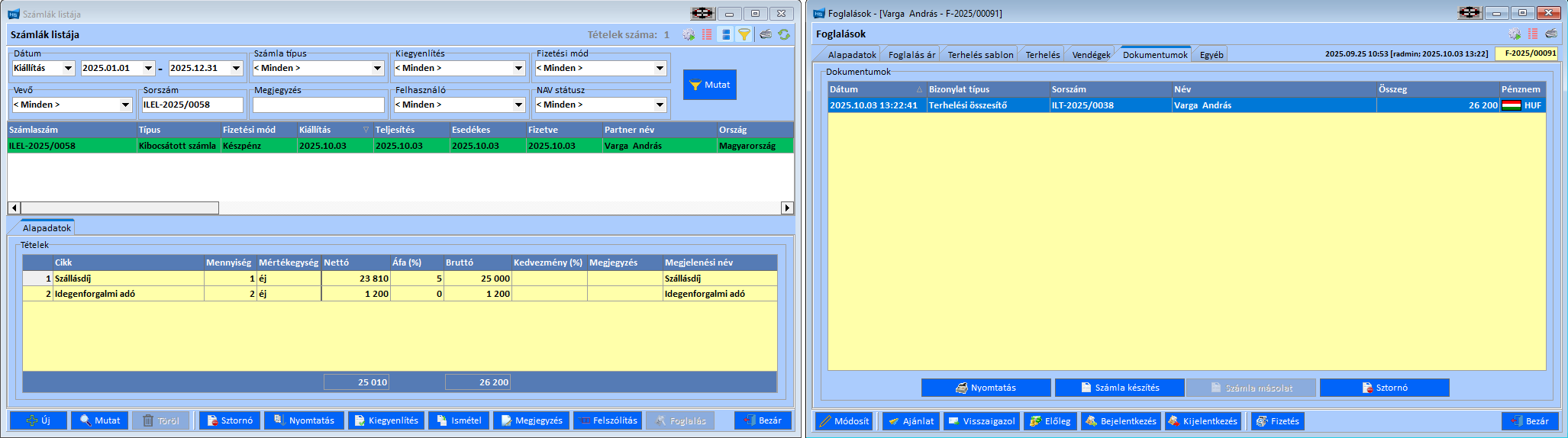Viewport: 1568px width, 438px height.
Task: Click right arrow of invoice list horizontal scrollbar
Action: pyautogui.click(x=787, y=208)
